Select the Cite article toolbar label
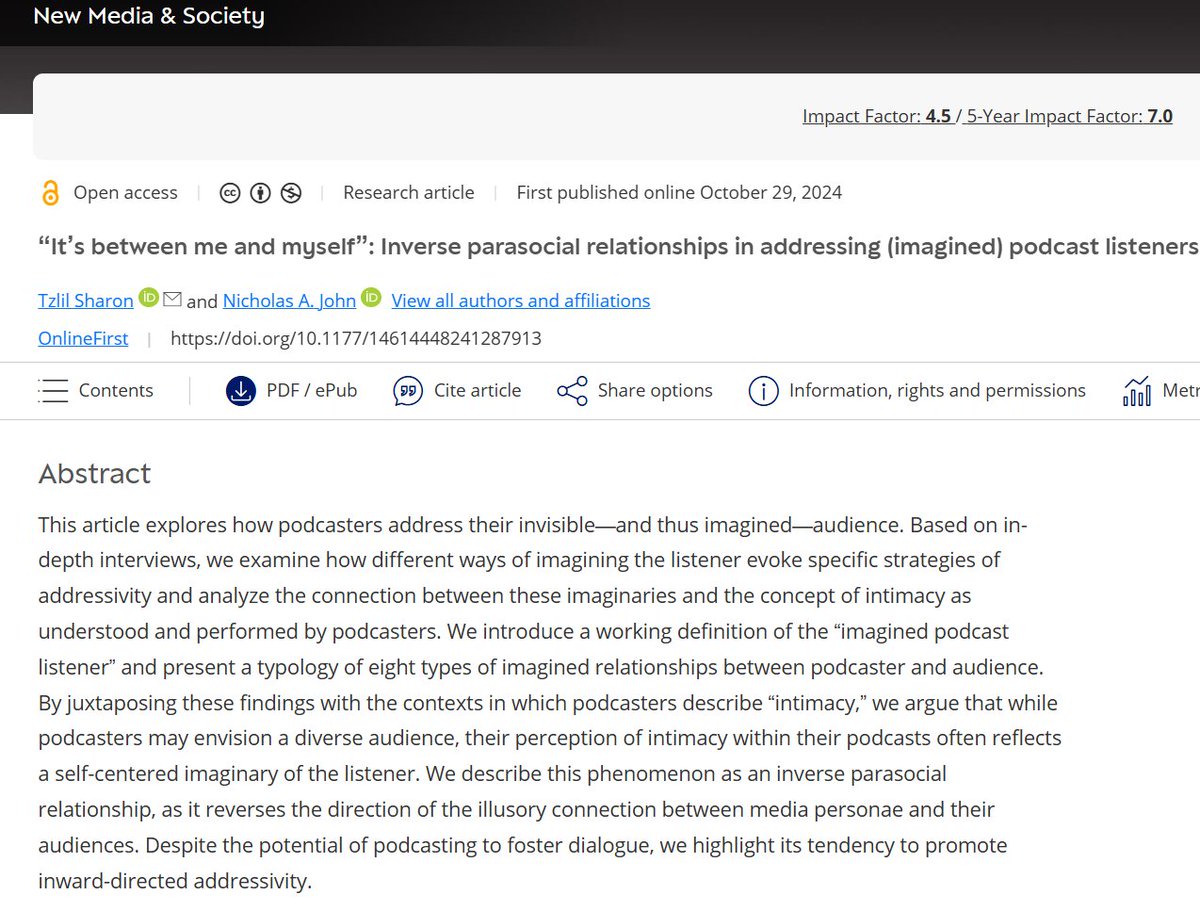Image resolution: width=1200 pixels, height=911 pixels. click(478, 390)
